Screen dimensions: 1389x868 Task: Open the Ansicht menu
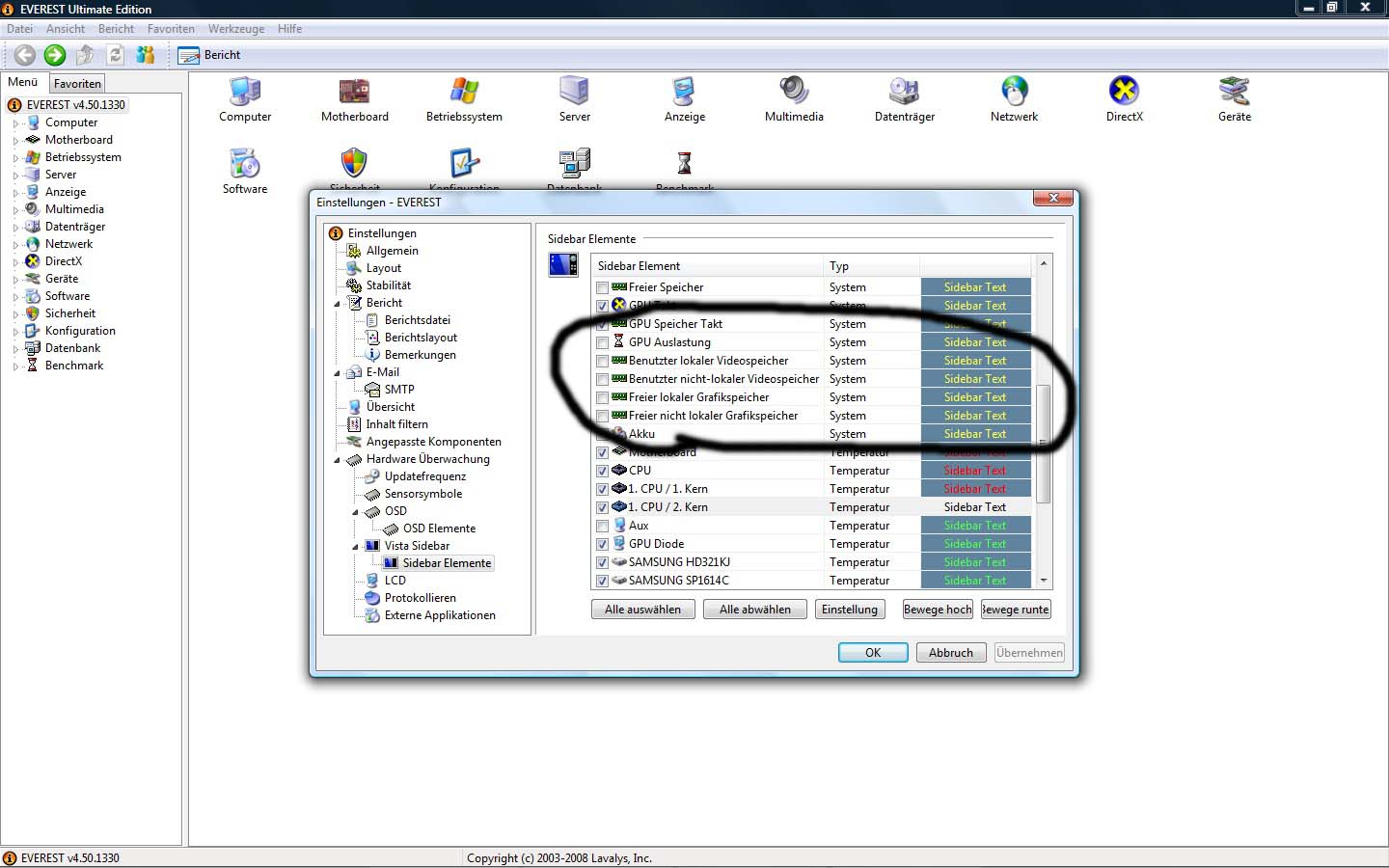tap(66, 29)
